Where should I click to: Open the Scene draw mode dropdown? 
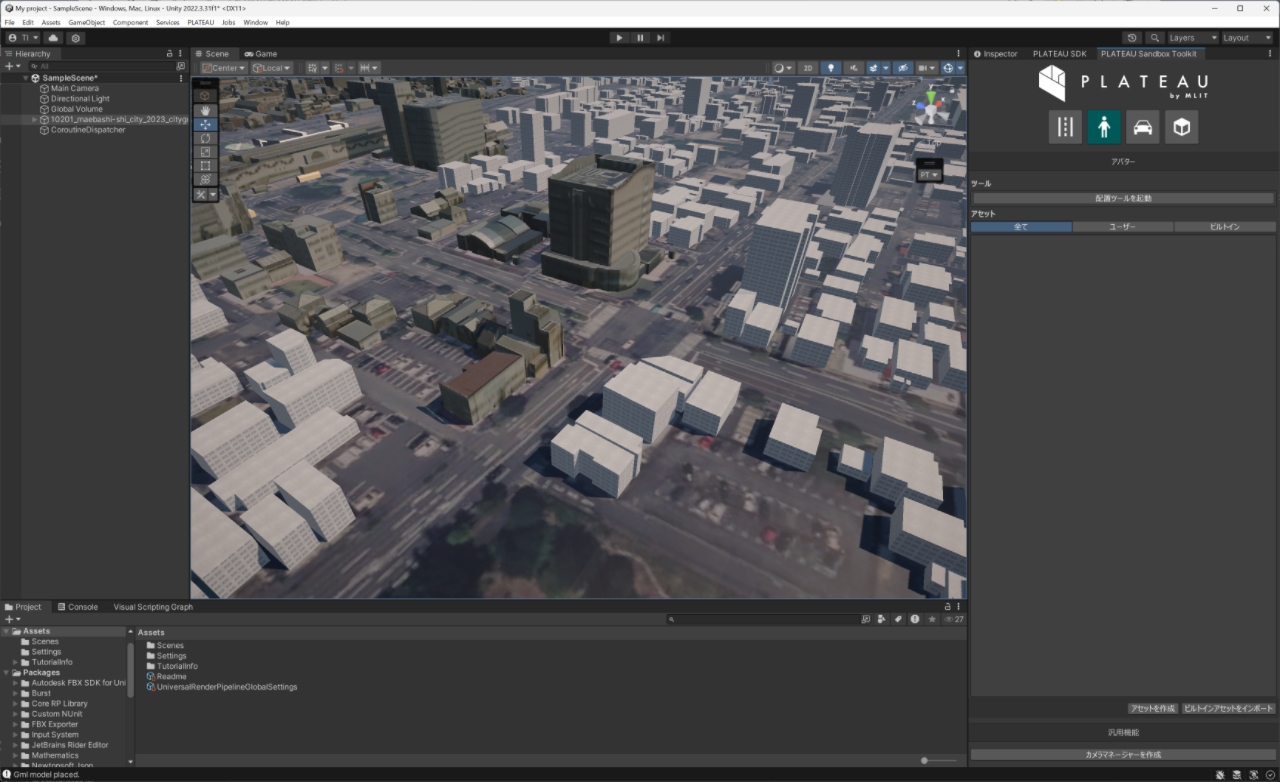coord(783,68)
